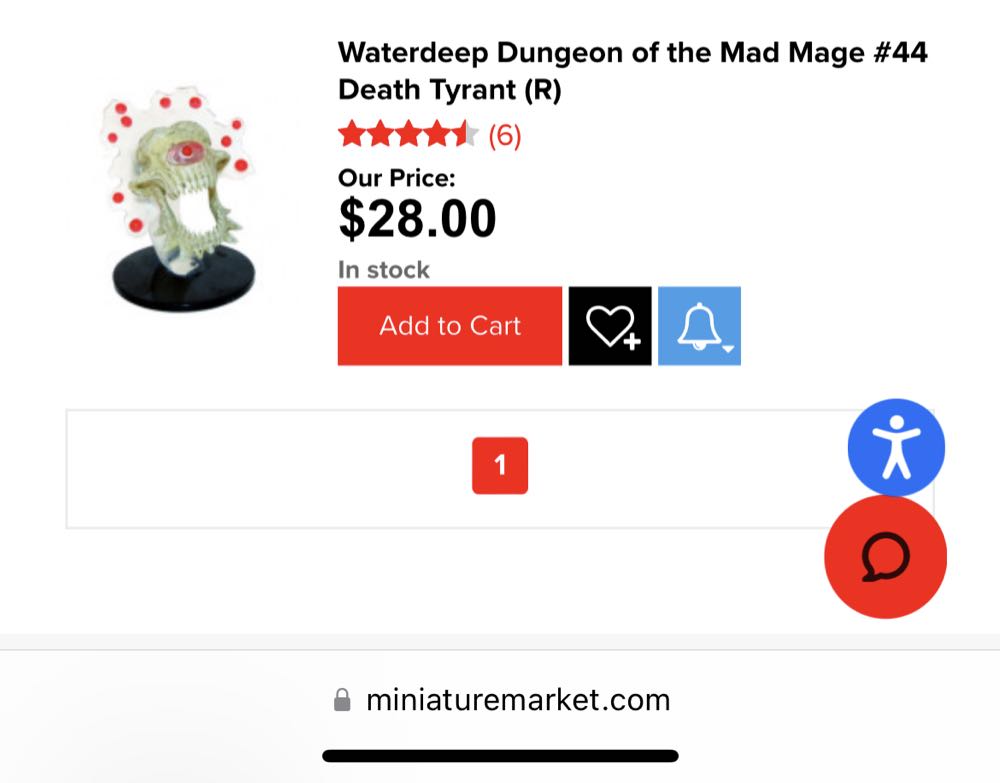Go to page 1 in pagination
1000x783 pixels.
coord(500,465)
